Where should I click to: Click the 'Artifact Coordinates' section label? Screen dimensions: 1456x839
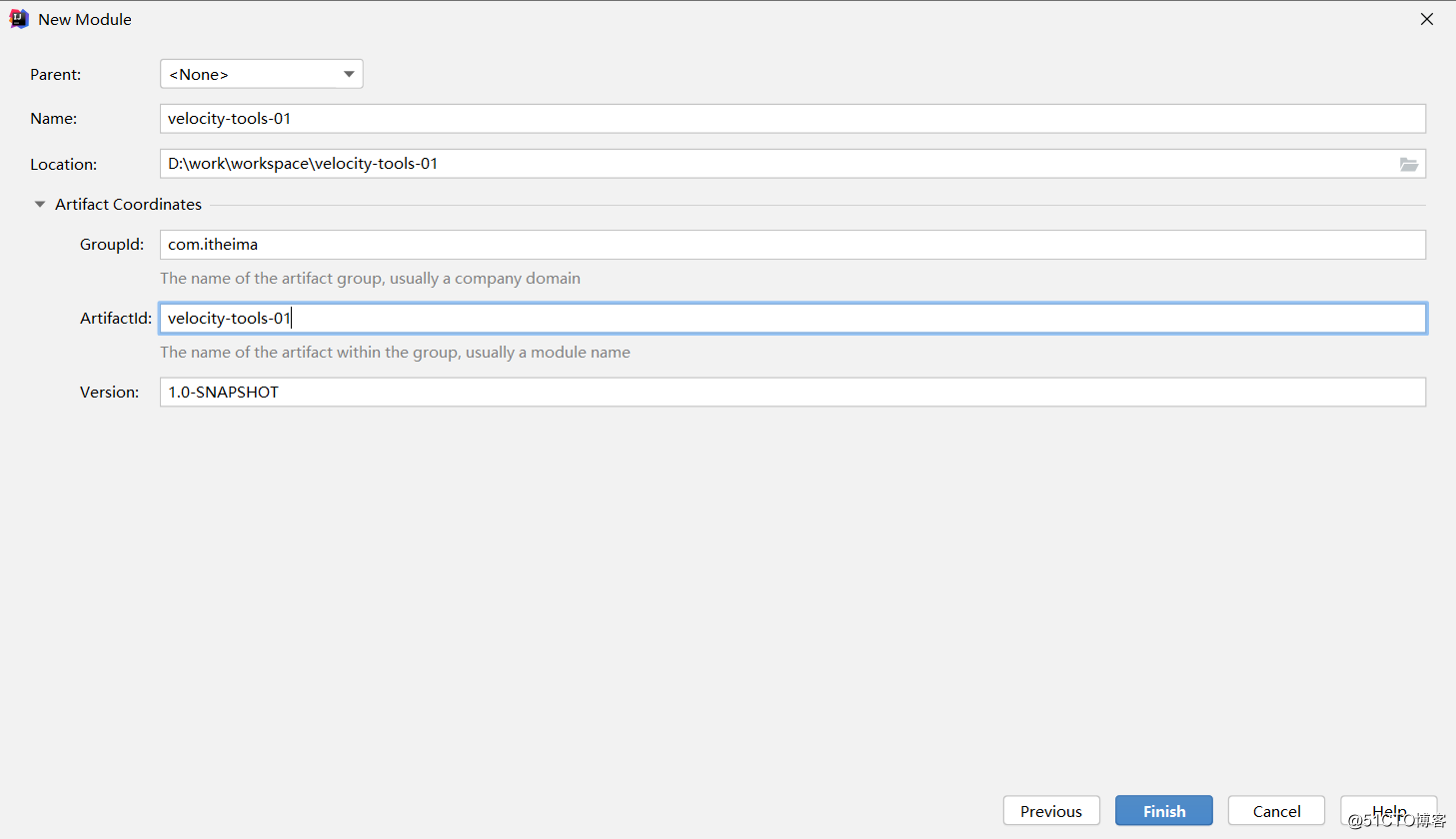(128, 204)
